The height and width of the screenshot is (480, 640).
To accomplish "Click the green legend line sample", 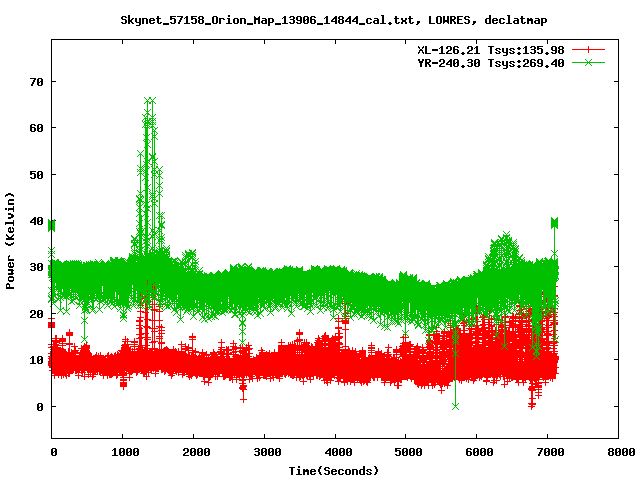I will click(x=588, y=62).
